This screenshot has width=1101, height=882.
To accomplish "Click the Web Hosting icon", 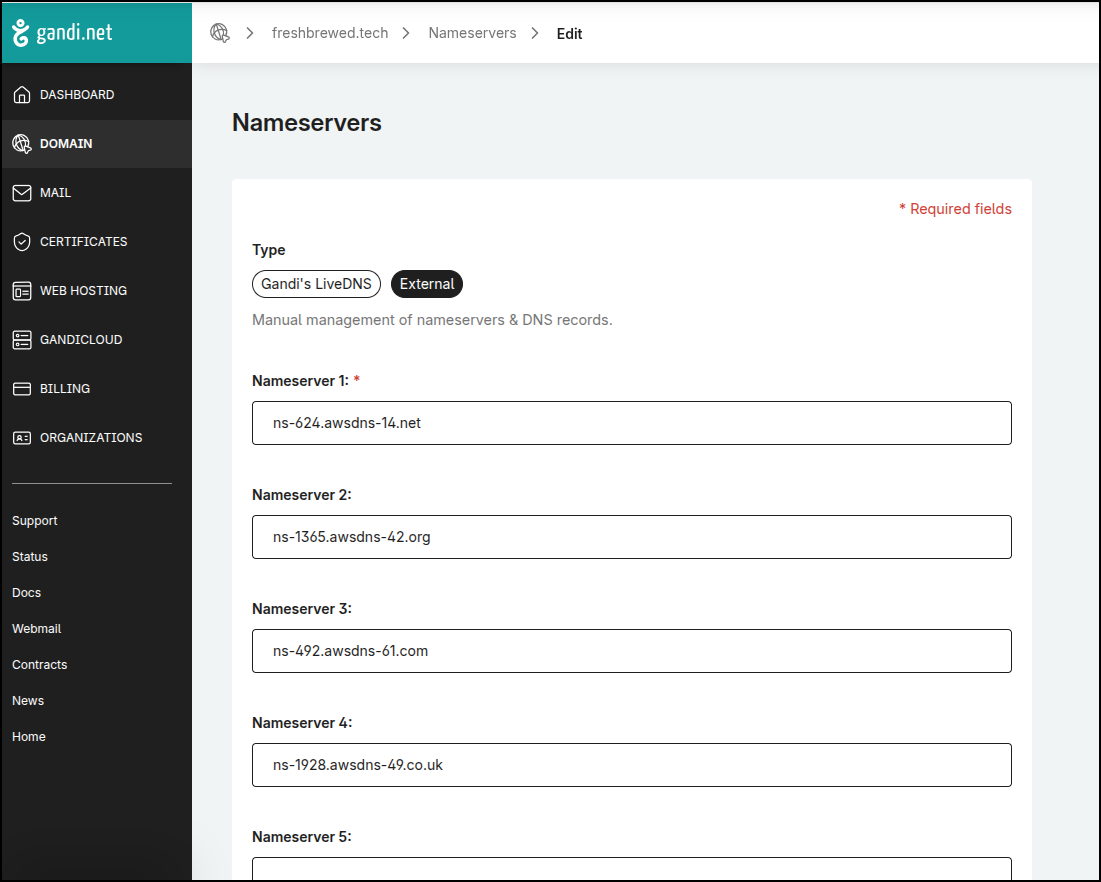I will coord(22,291).
